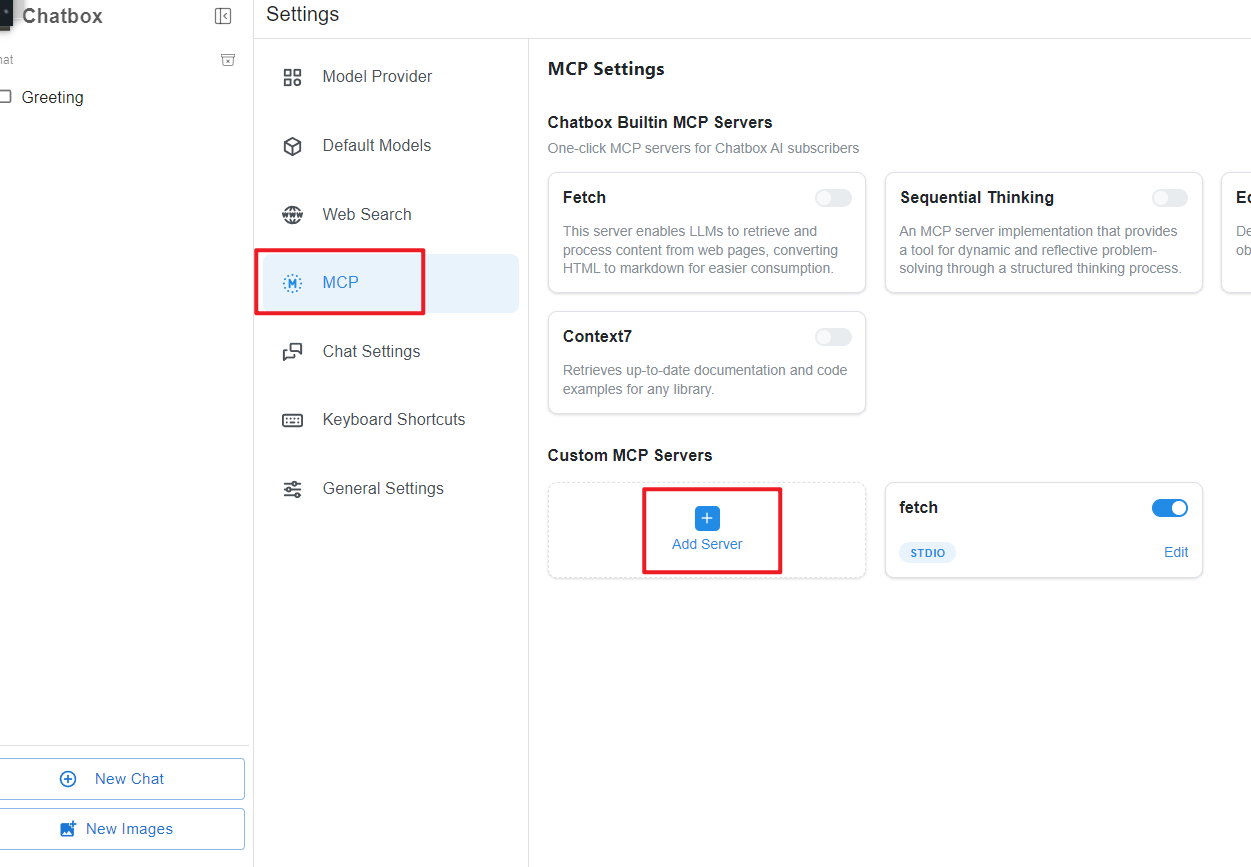Click the chat bubble icon beside Greeting

5,97
